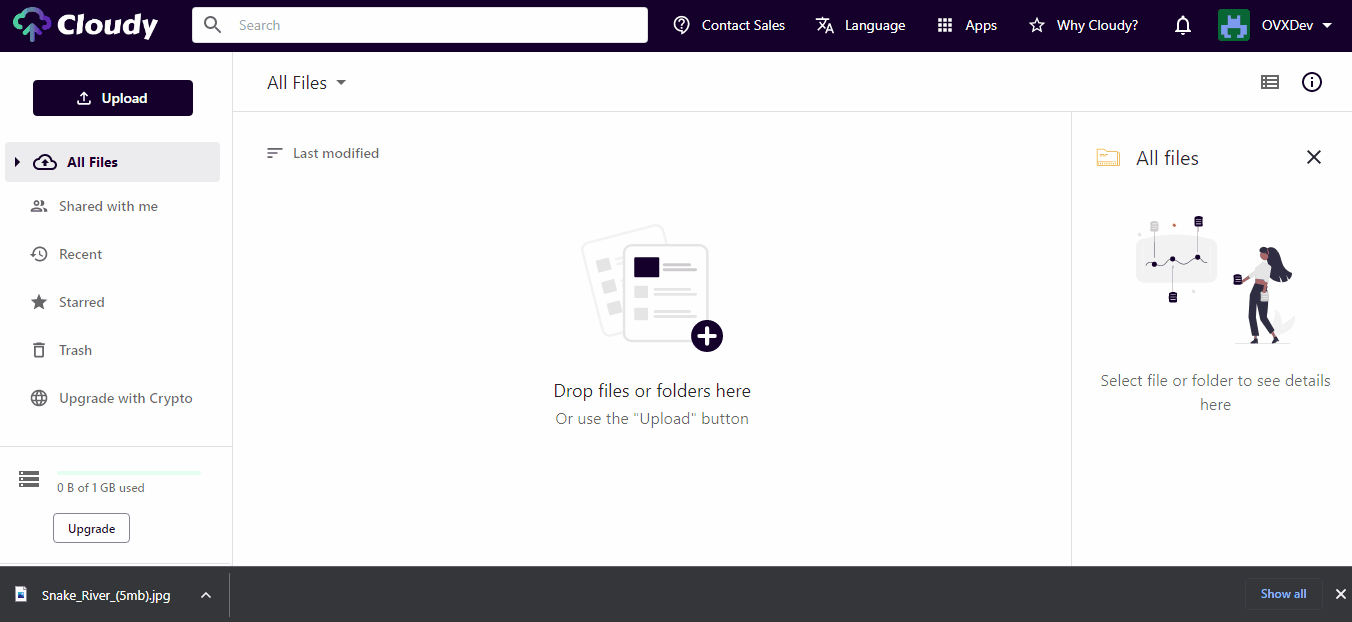Select All Files in the sidebar

click(x=112, y=162)
